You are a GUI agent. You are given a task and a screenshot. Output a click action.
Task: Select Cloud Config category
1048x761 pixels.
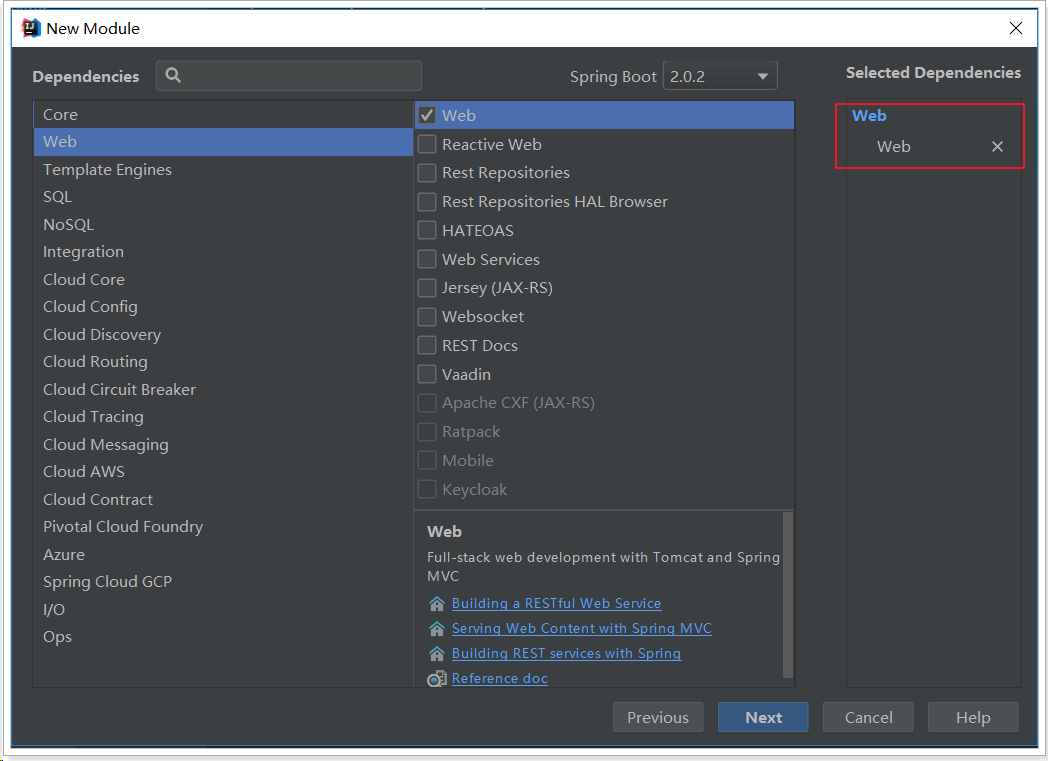click(x=223, y=307)
